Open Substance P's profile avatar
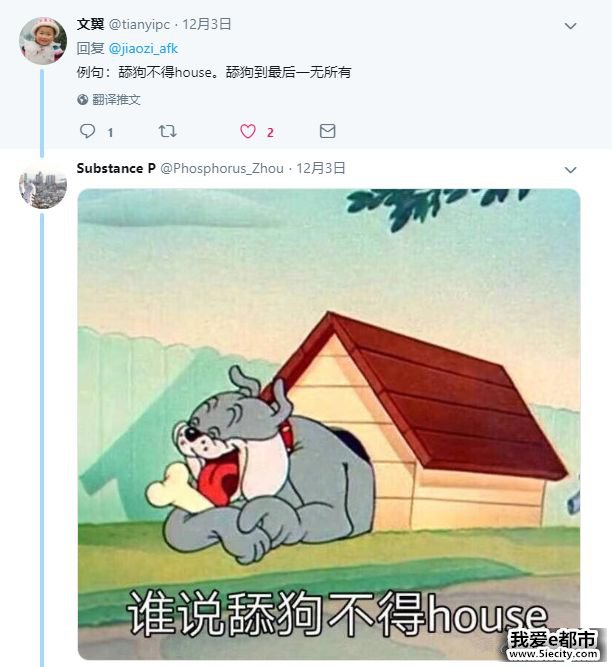612x667 pixels. (43, 185)
